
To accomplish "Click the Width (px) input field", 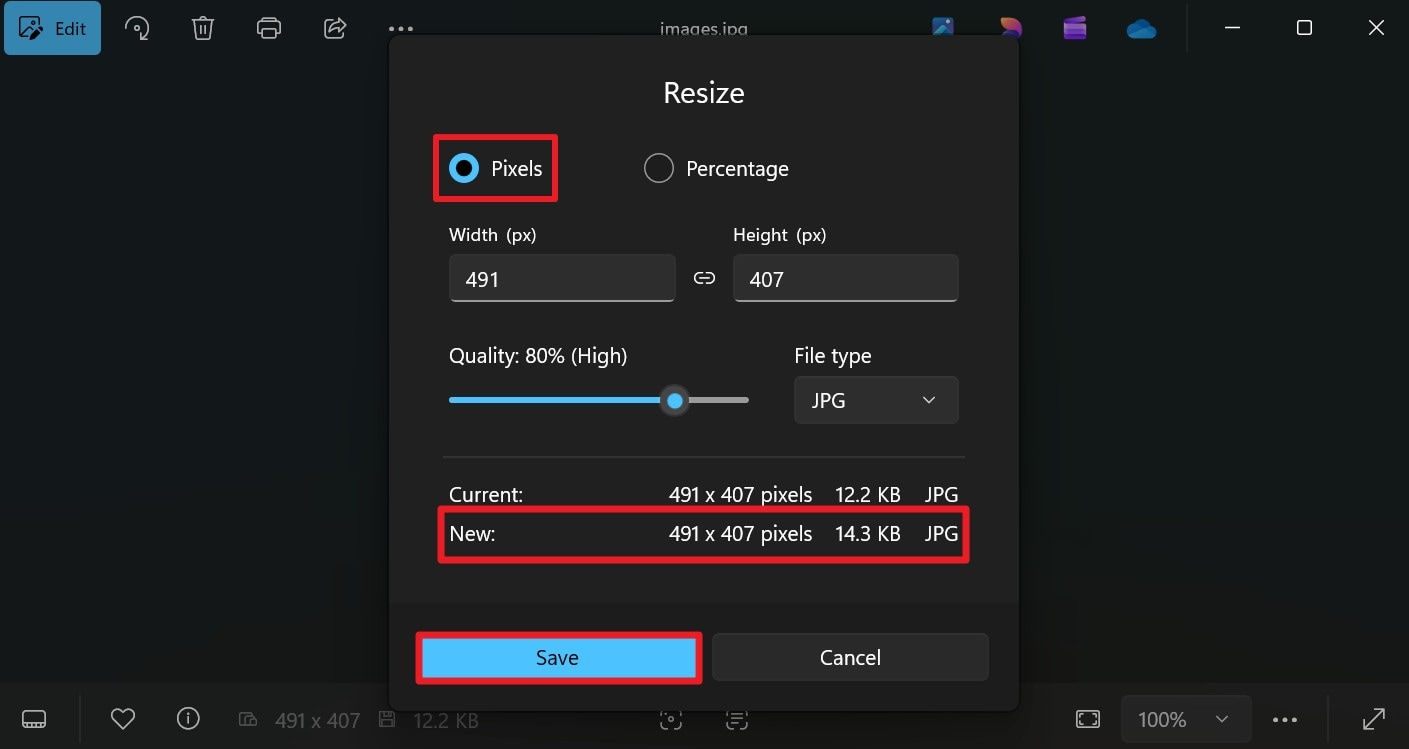I will (562, 278).
